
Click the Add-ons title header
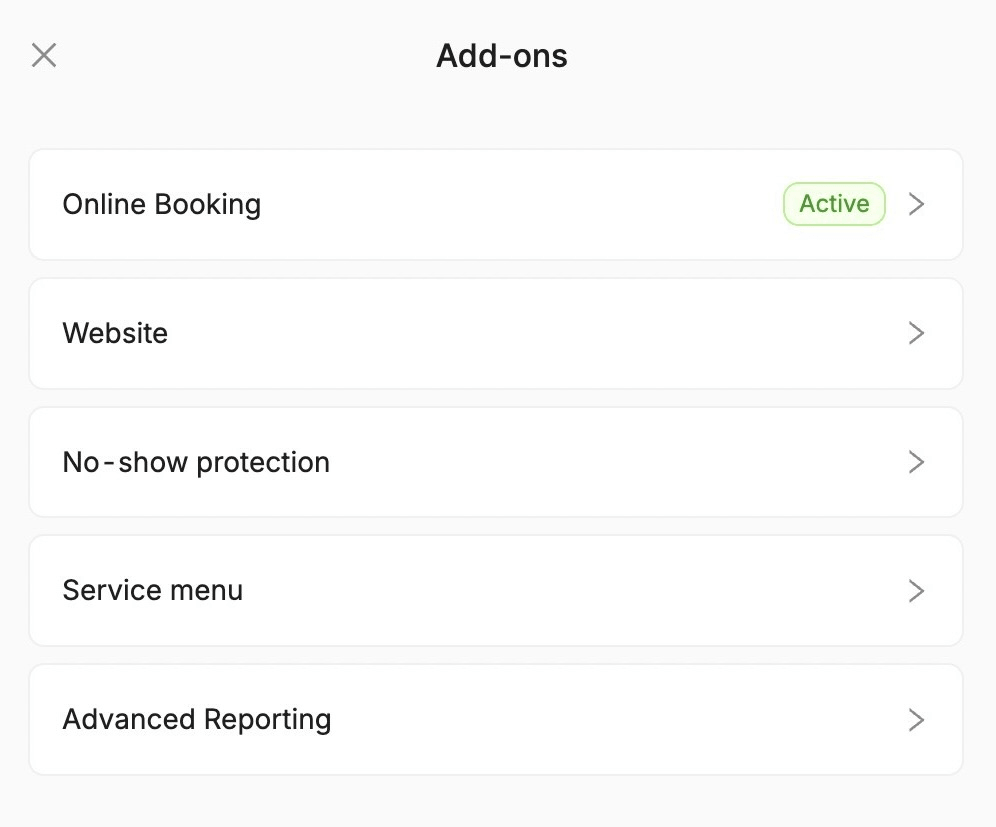pyautogui.click(x=500, y=56)
